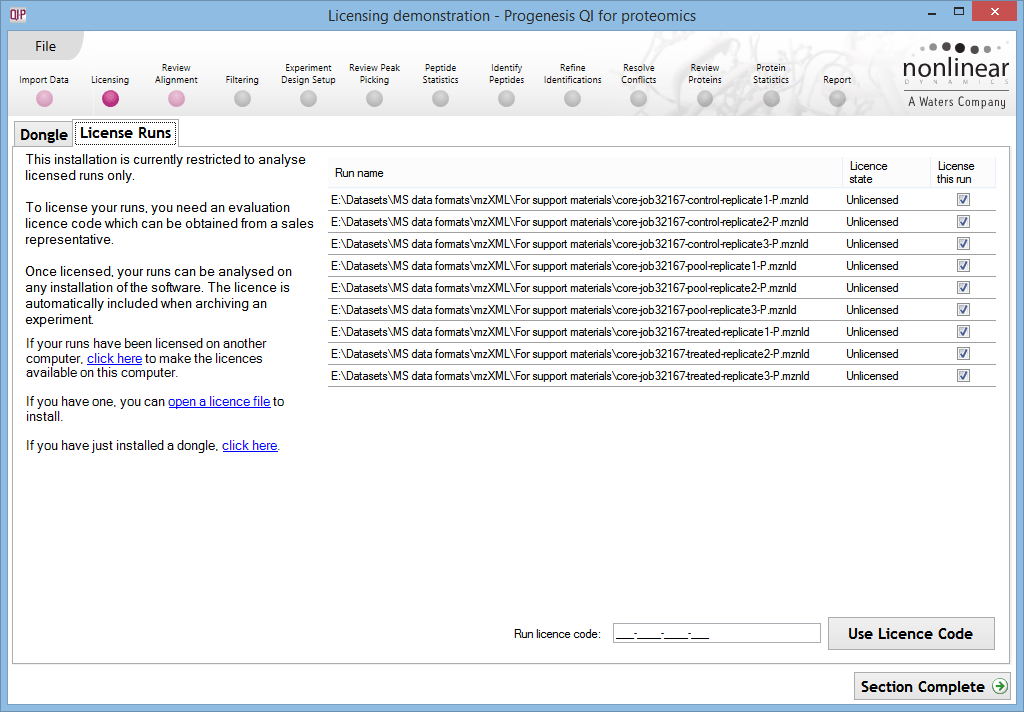Untick license checkbox for pool-replicate2-P run
Image resolution: width=1024 pixels, height=712 pixels.
point(963,288)
